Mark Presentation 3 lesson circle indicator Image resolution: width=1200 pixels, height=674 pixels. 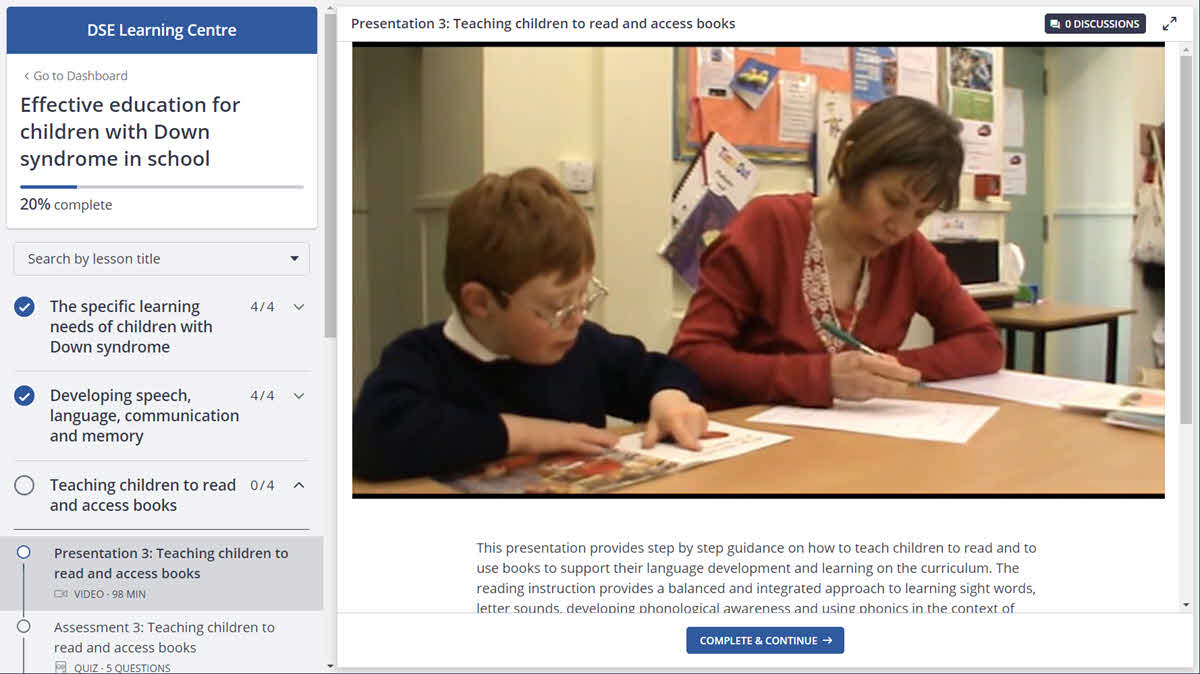pyautogui.click(x=24, y=552)
